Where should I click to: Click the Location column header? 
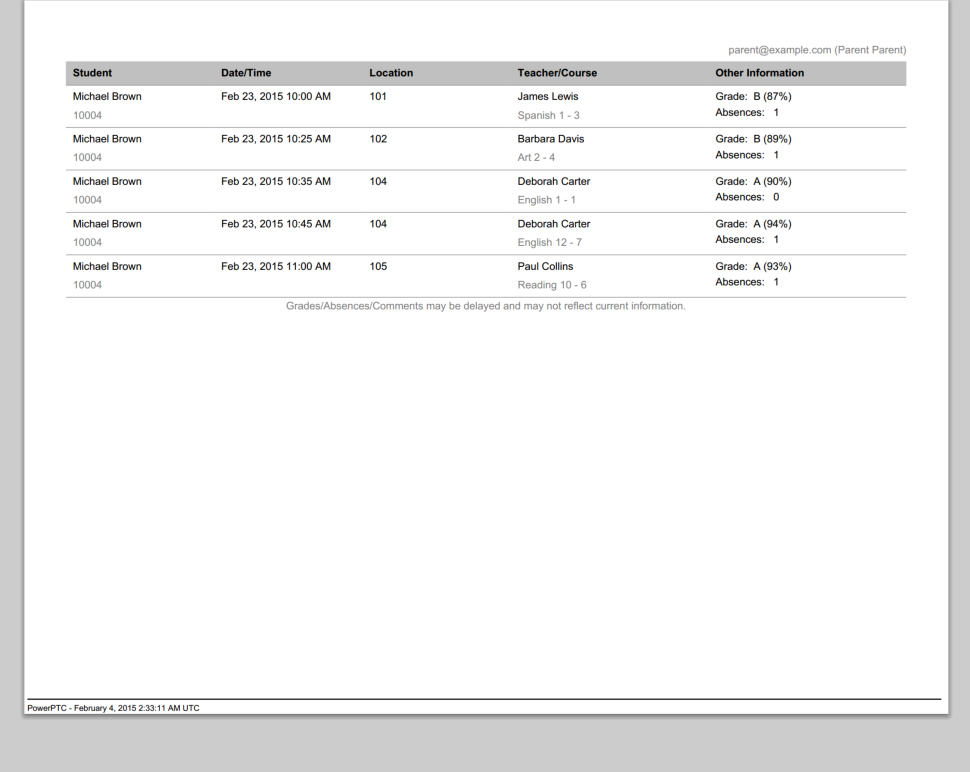coord(391,73)
